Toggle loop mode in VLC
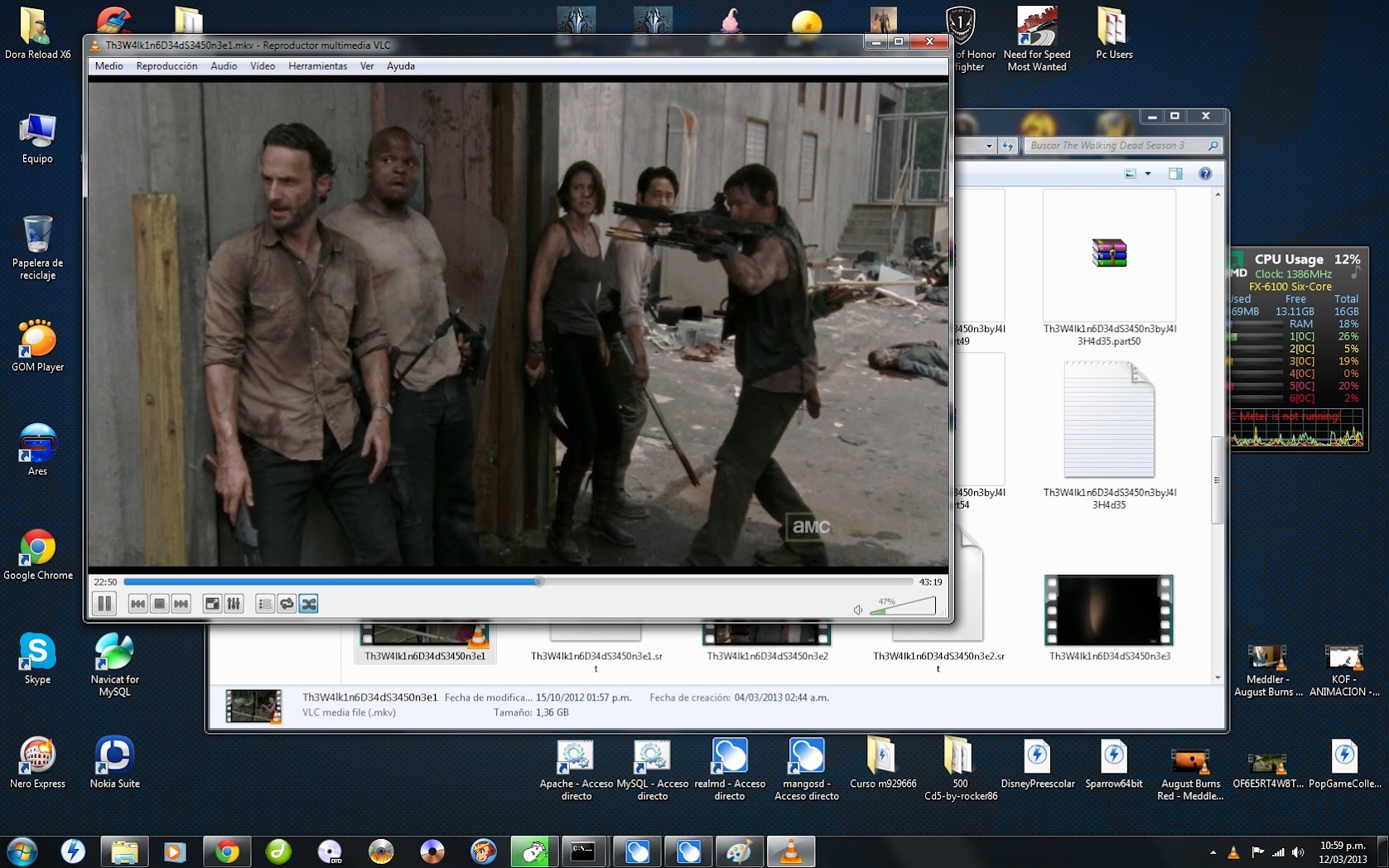The height and width of the screenshot is (868, 1389). (287, 604)
